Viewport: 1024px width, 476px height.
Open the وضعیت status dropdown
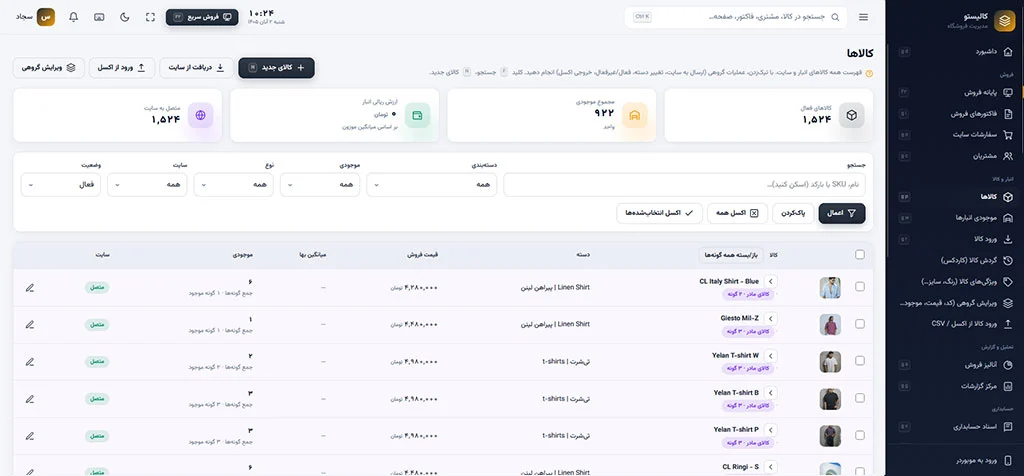tap(61, 185)
